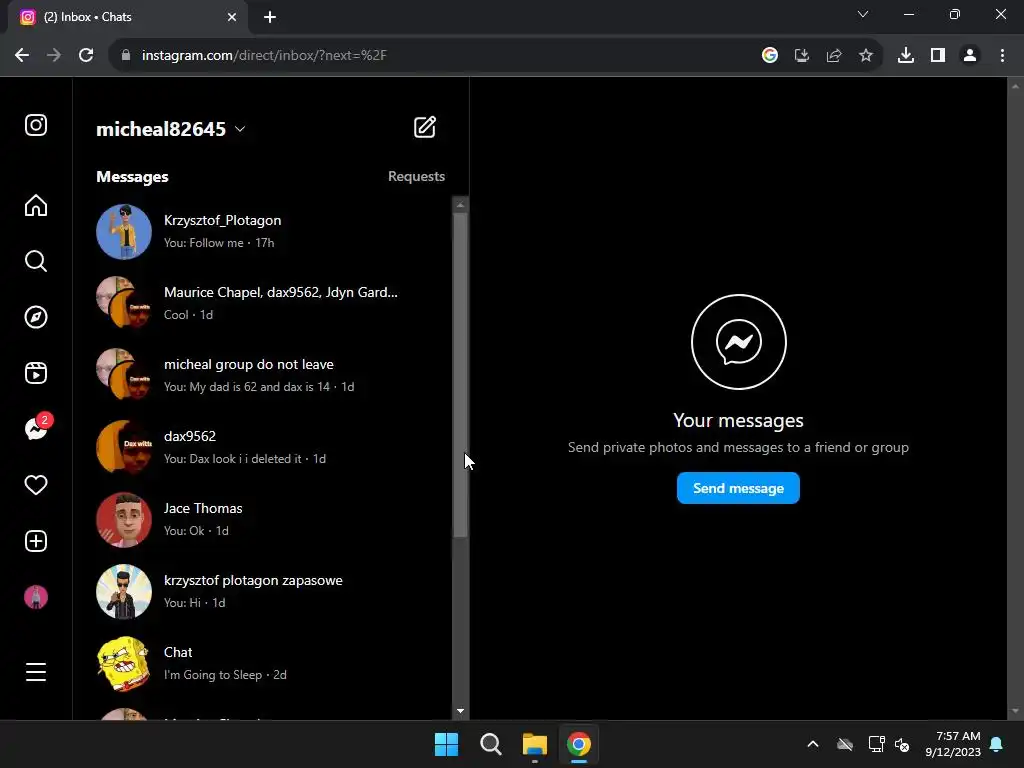Reload the Instagram page
The image size is (1024, 768).
coord(86,56)
